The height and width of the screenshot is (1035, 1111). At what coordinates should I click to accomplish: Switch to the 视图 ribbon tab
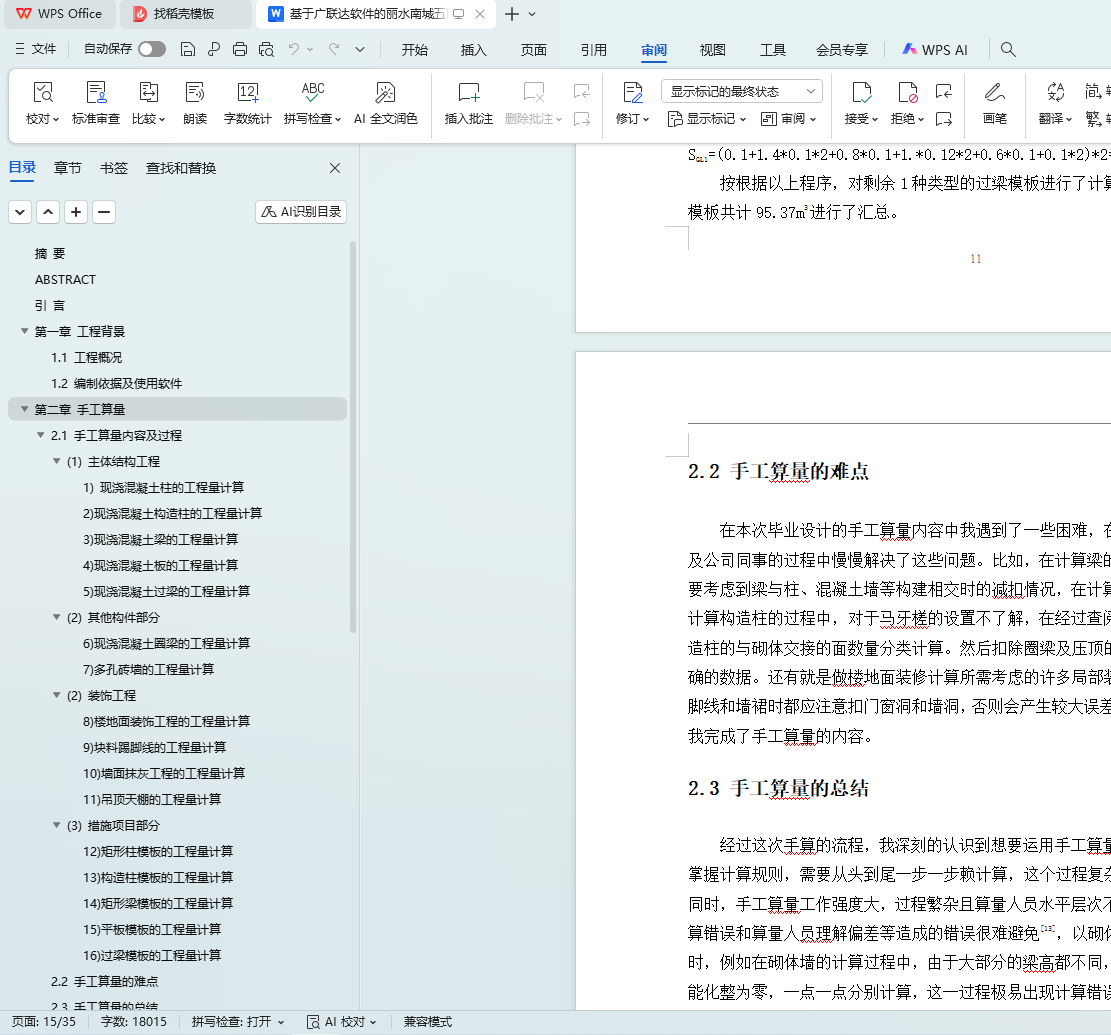click(712, 50)
